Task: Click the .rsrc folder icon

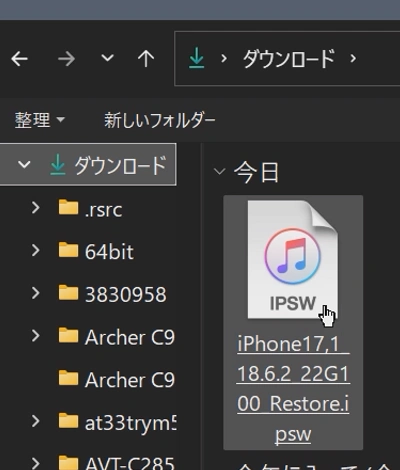Action: tap(68, 207)
